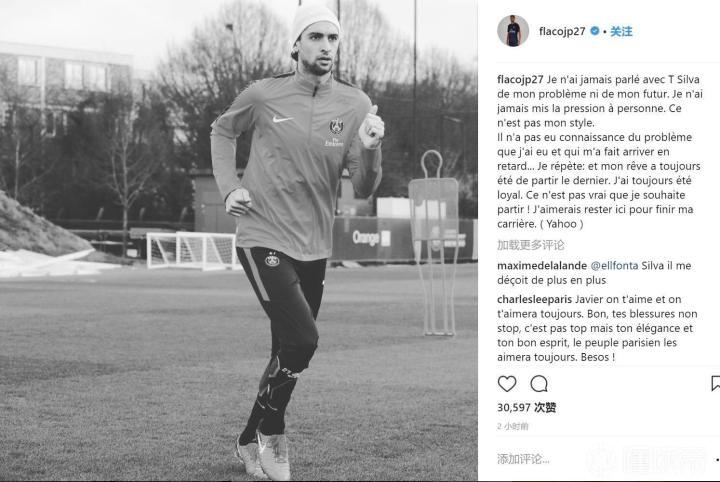The width and height of the screenshot is (720, 482).
Task: Follow flacojp27 with the 关注 button
Action: tap(621, 31)
